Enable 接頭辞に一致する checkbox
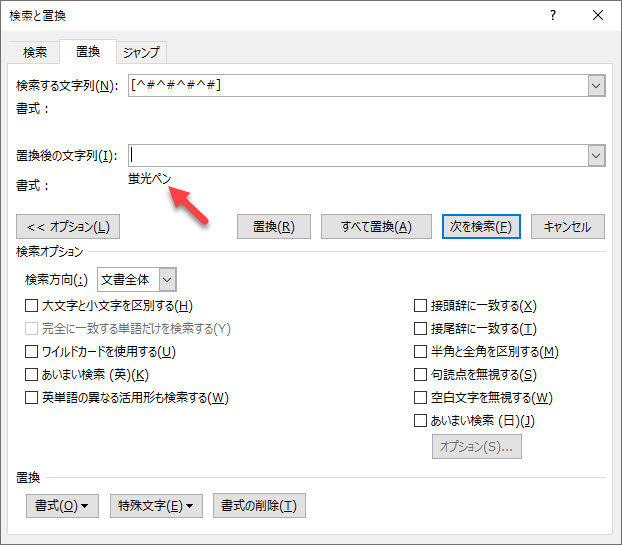 click(x=421, y=306)
